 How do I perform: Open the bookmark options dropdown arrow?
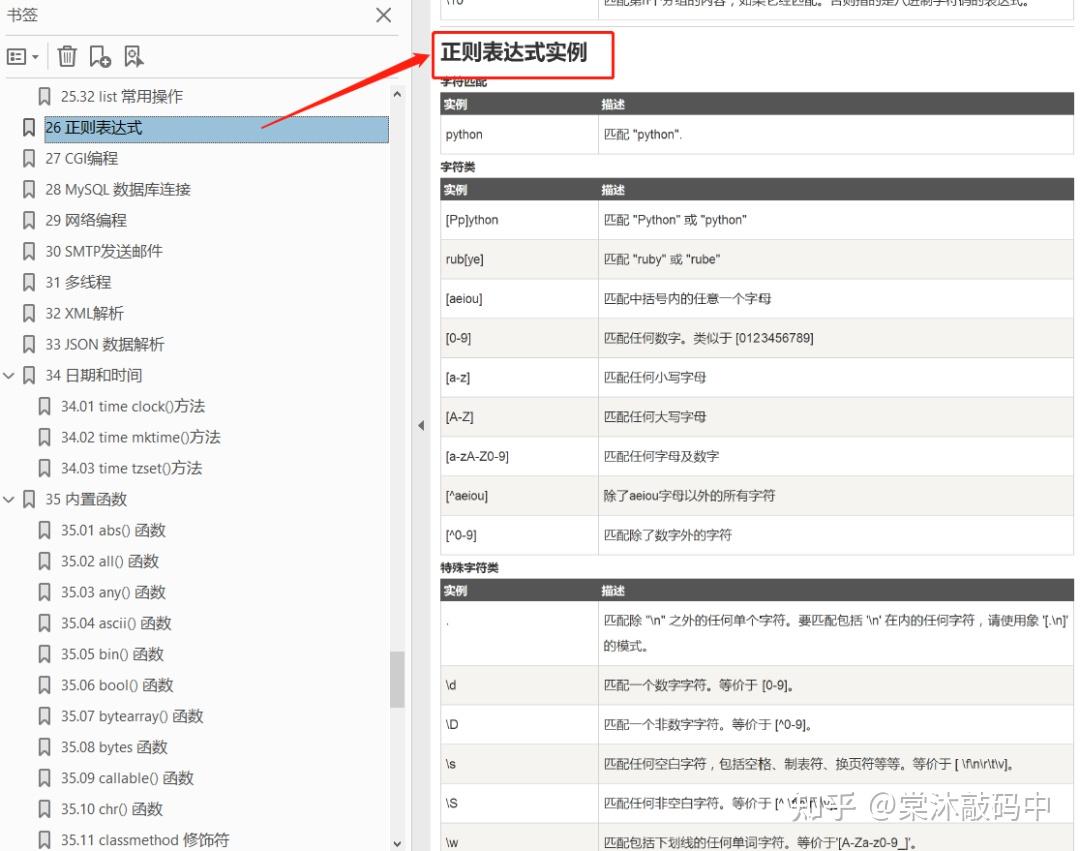click(x=37, y=56)
